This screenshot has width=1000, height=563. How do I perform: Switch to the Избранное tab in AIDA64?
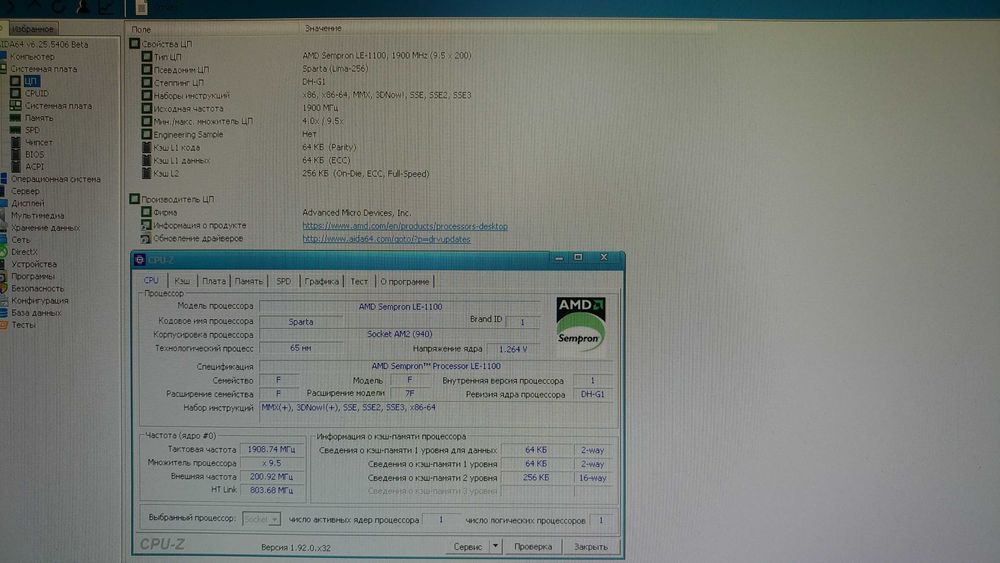(x=33, y=29)
